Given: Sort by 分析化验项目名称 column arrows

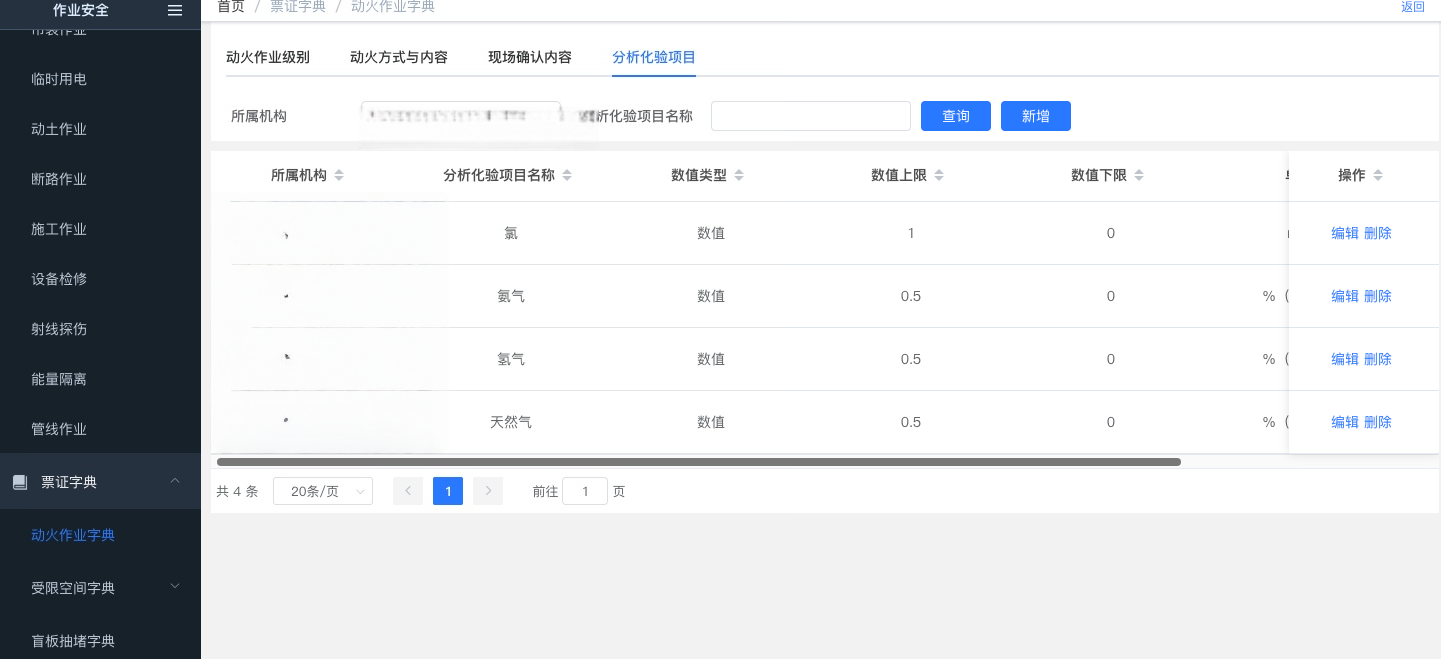Looking at the screenshot, I should coord(567,176).
